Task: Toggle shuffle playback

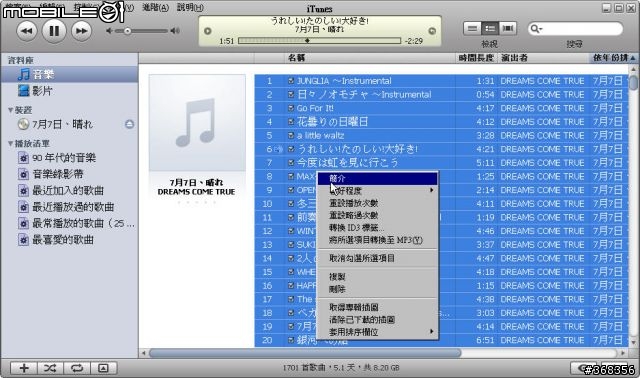Action: (50, 368)
